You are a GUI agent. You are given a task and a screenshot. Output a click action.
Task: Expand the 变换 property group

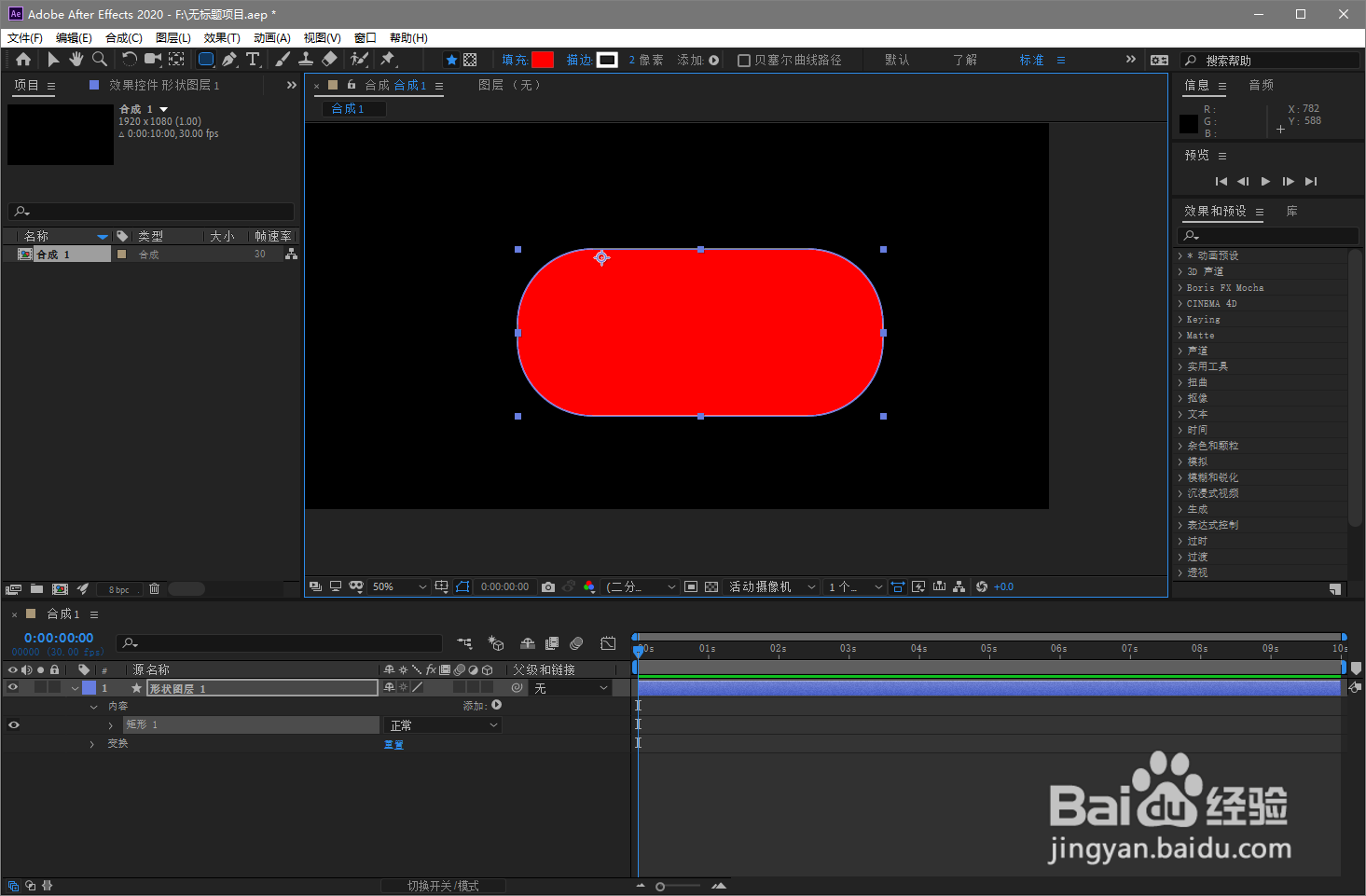[x=92, y=744]
